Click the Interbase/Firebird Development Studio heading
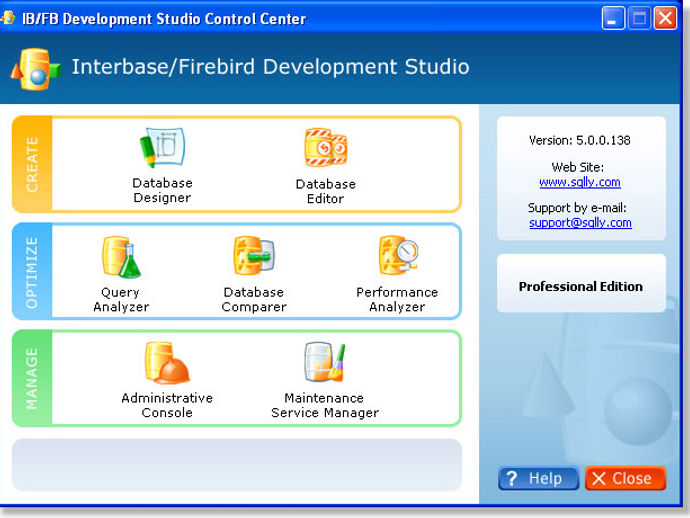This screenshot has width=690, height=518. click(x=270, y=67)
